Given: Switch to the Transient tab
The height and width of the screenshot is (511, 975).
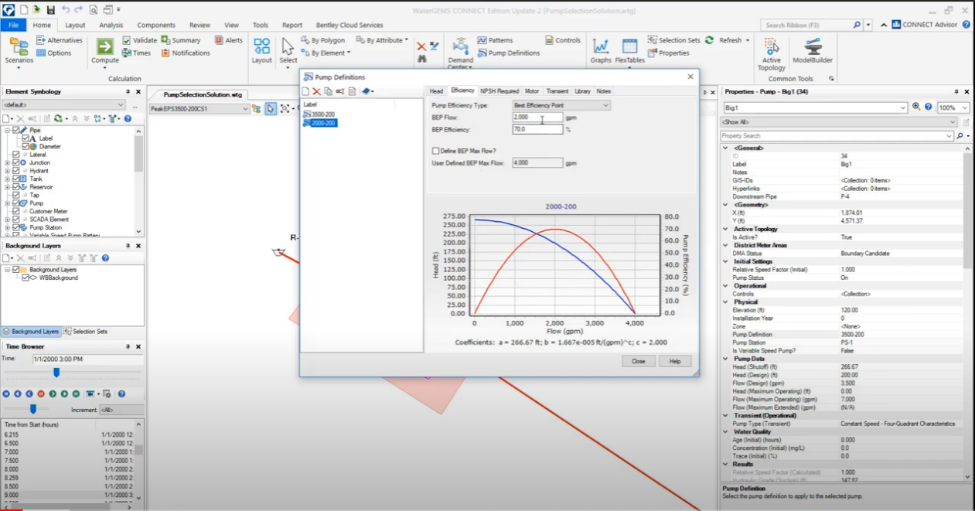Looking at the screenshot, I should pos(557,91).
